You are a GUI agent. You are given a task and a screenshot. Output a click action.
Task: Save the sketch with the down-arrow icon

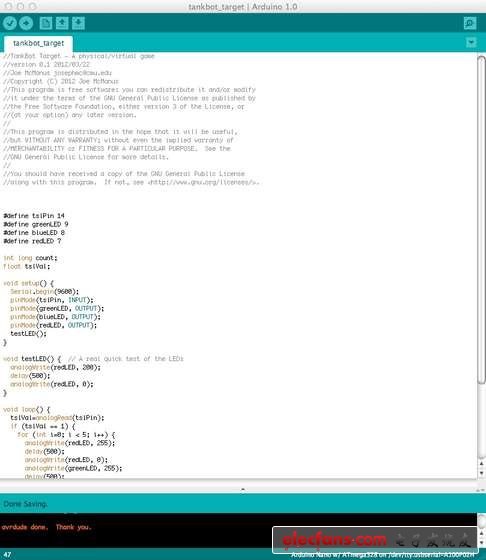[x=78, y=23]
